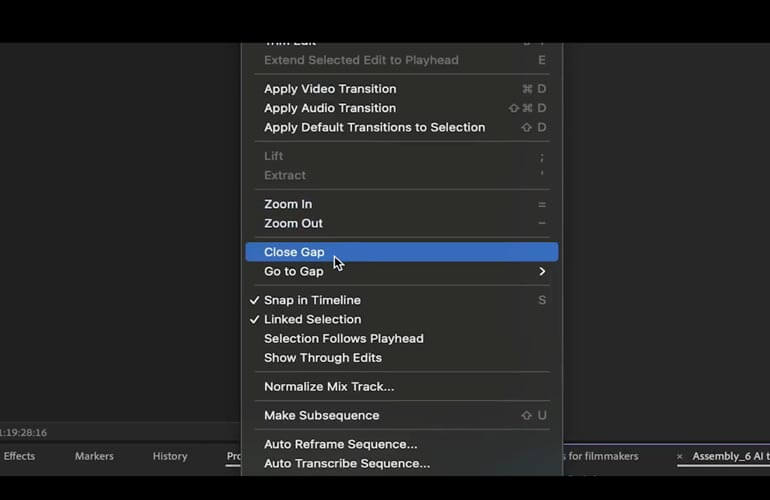The image size is (770, 500).
Task: Click the Lift menu entry
Action: pos(402,156)
